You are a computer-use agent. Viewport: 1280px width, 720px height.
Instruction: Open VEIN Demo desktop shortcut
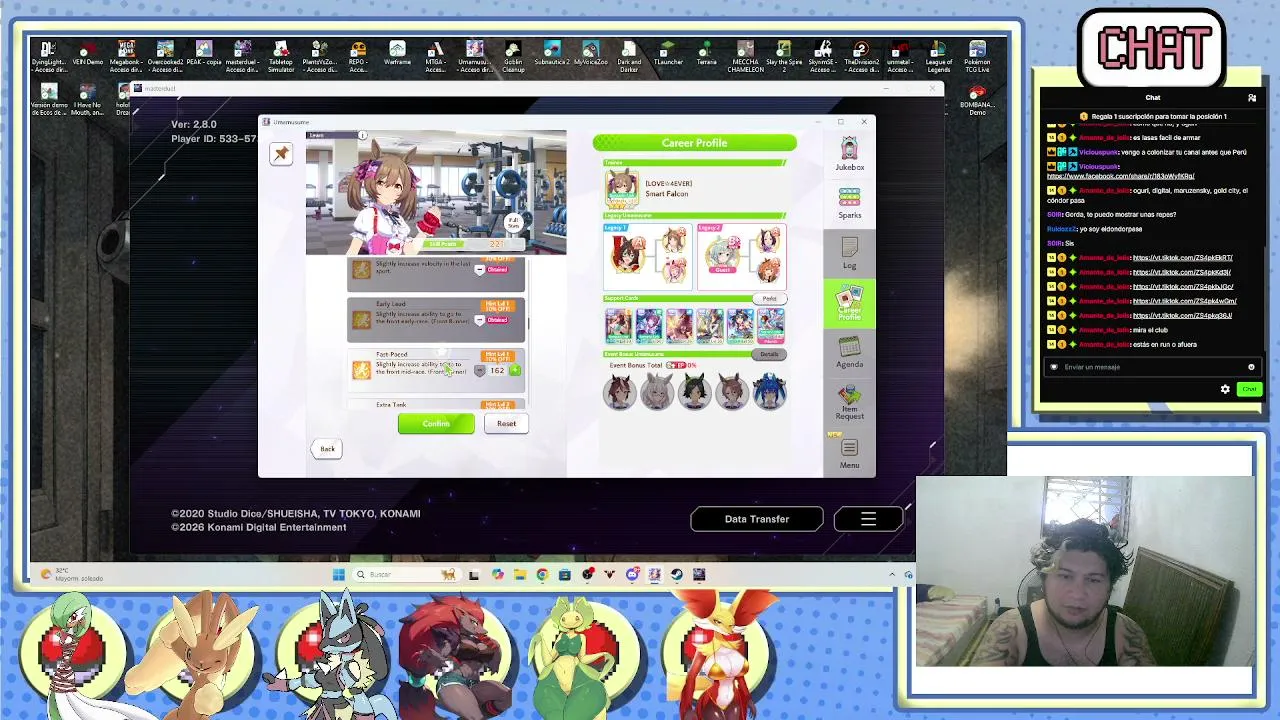click(87, 53)
